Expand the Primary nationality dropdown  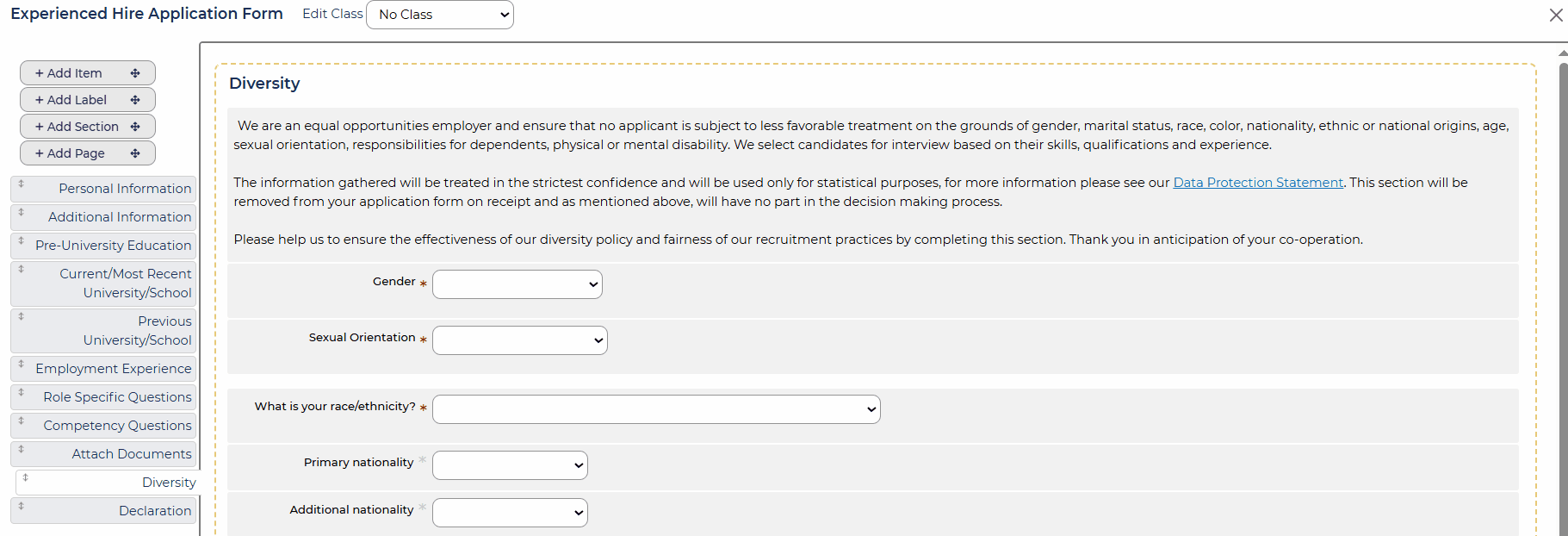tap(510, 465)
